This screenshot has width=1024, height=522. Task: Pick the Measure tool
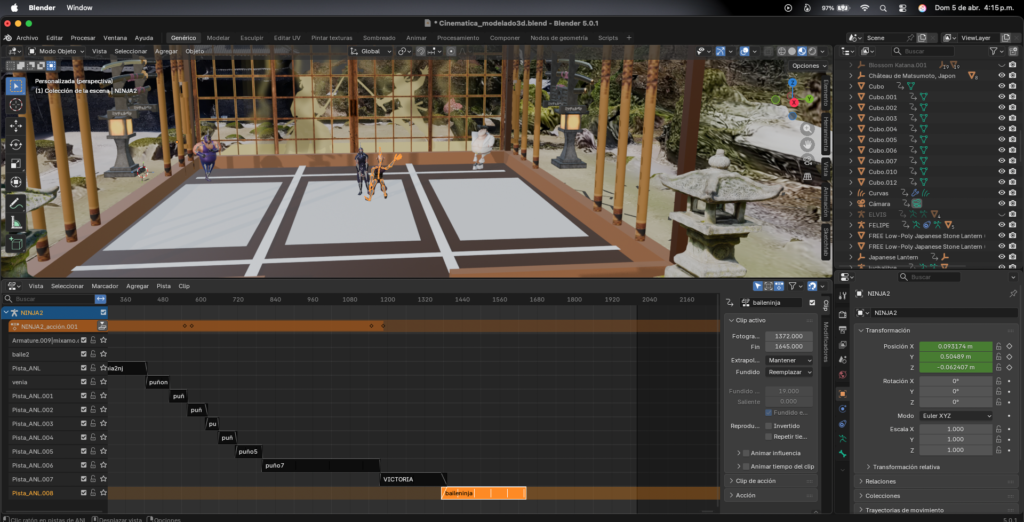click(17, 222)
